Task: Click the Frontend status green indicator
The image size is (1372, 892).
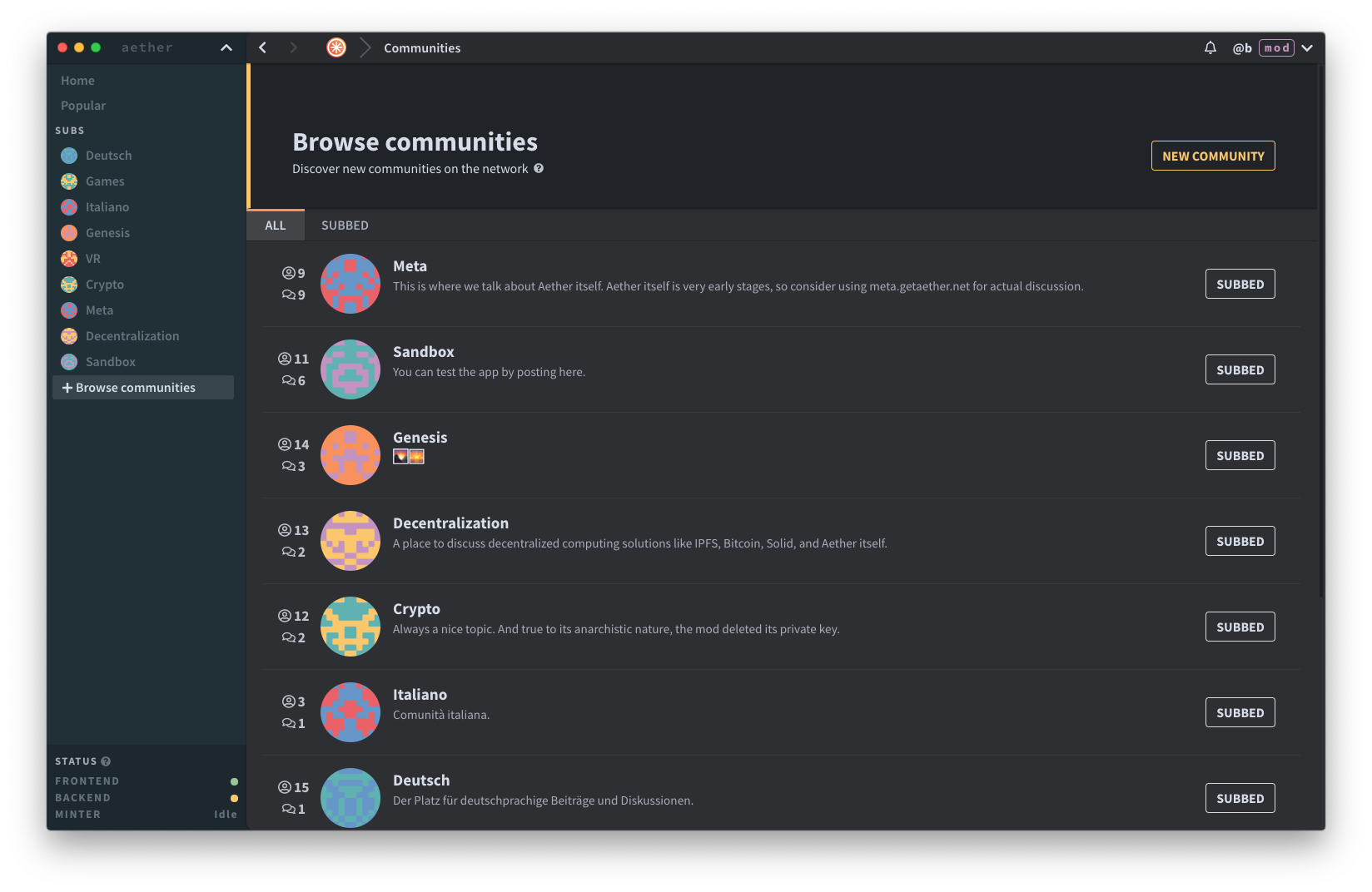Action: tap(234, 781)
